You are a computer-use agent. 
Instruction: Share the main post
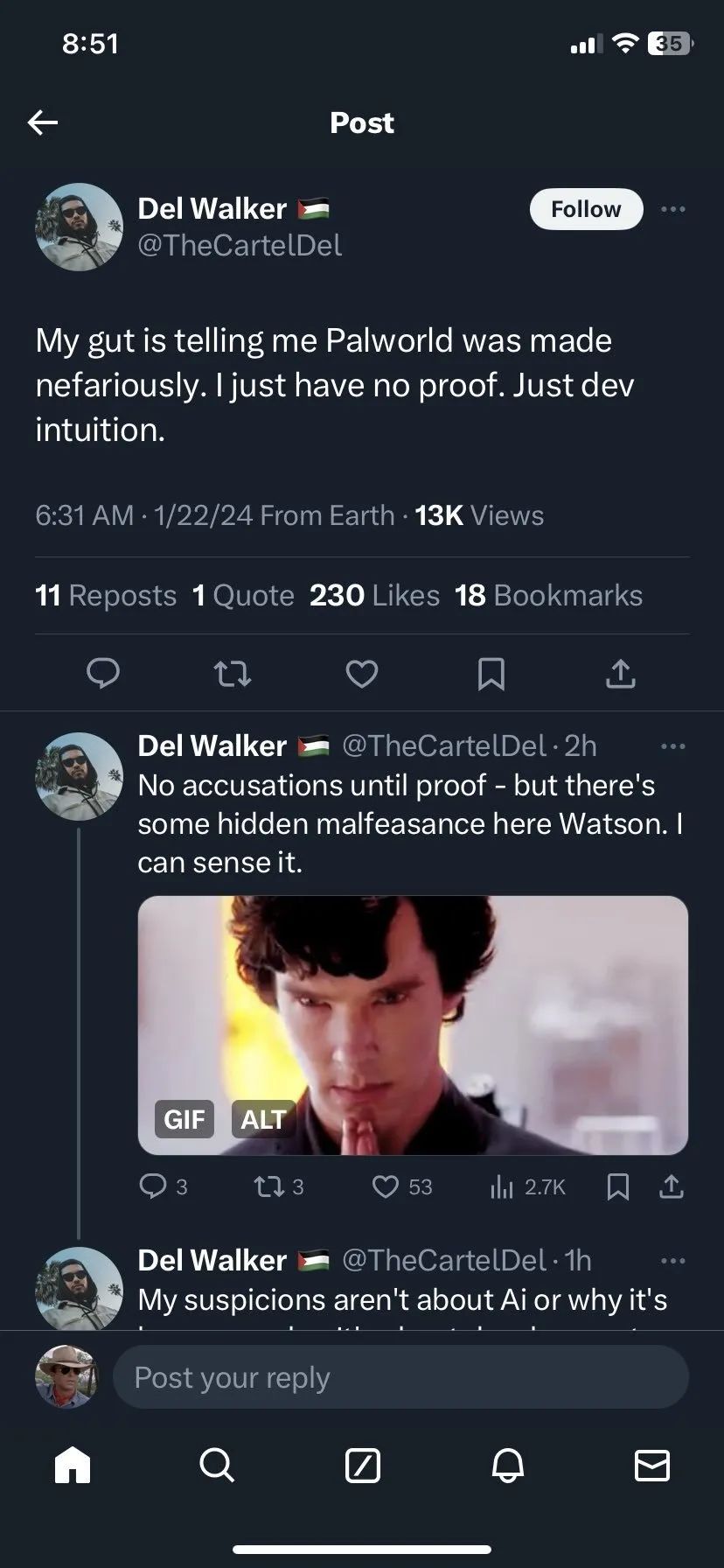[620, 673]
